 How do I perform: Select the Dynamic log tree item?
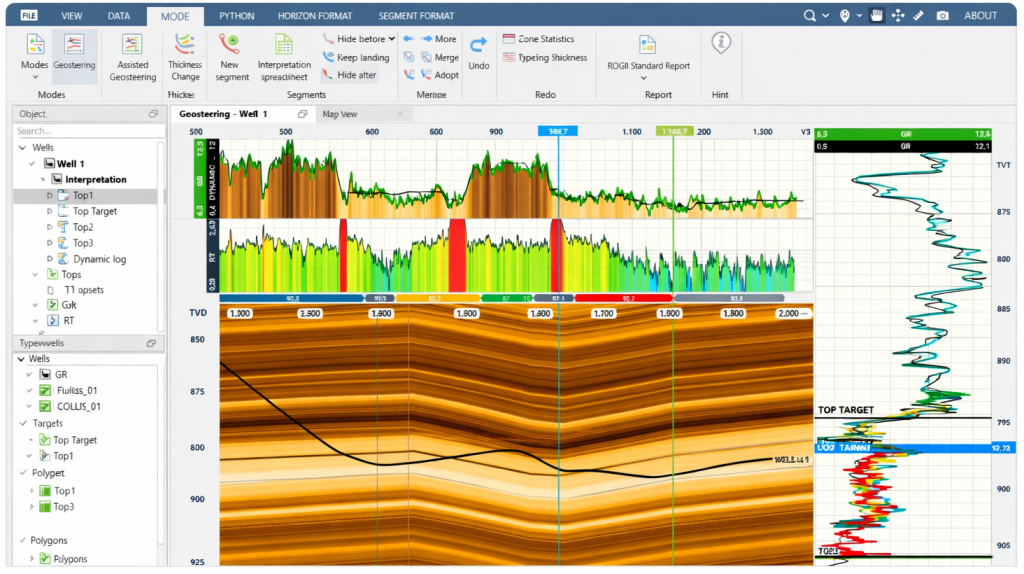pos(99,259)
